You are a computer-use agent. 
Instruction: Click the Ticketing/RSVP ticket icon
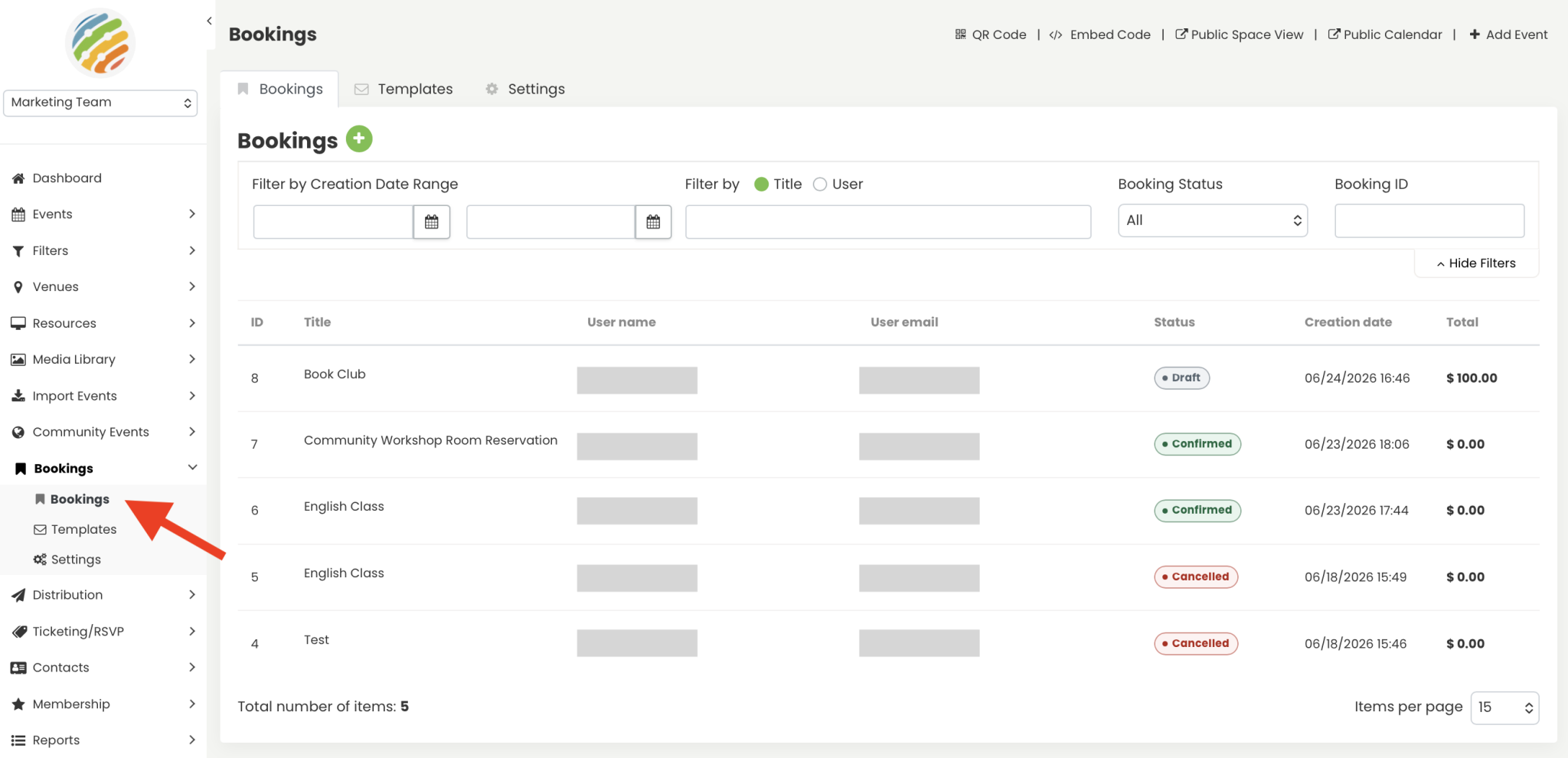[19, 632]
